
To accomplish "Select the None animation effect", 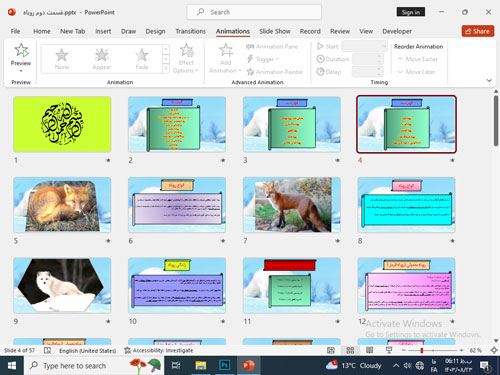I will [62, 59].
